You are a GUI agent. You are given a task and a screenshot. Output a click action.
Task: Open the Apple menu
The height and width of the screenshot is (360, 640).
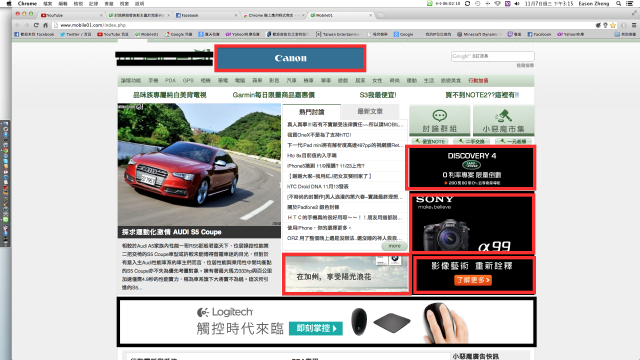click(x=9, y=3)
